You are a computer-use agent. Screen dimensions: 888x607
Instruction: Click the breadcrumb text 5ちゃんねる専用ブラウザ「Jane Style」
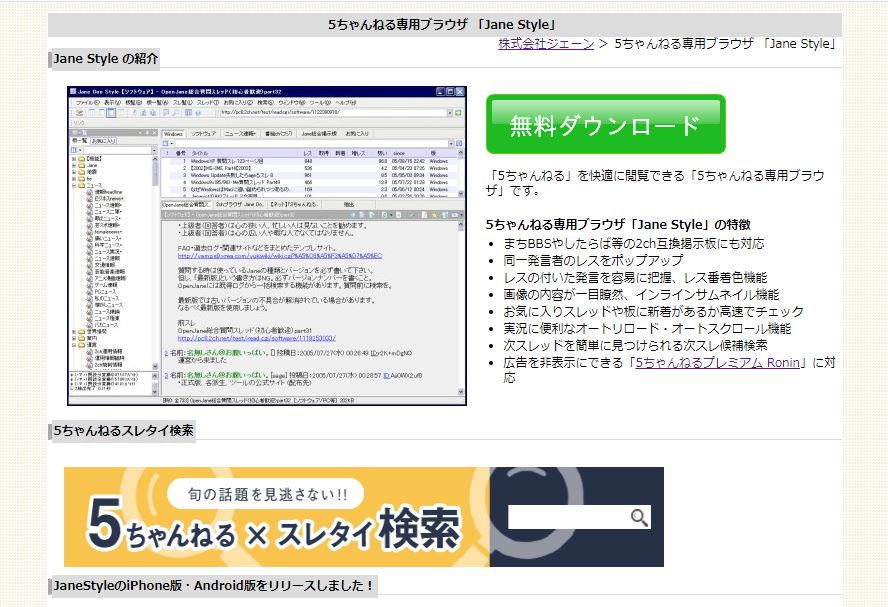(x=725, y=44)
